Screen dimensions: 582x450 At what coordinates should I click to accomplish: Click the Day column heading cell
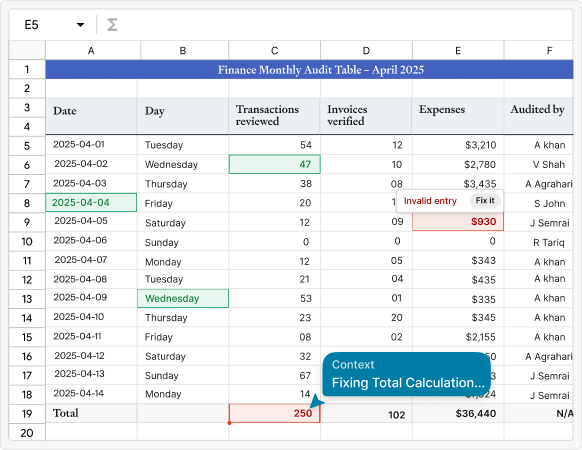[x=183, y=116]
